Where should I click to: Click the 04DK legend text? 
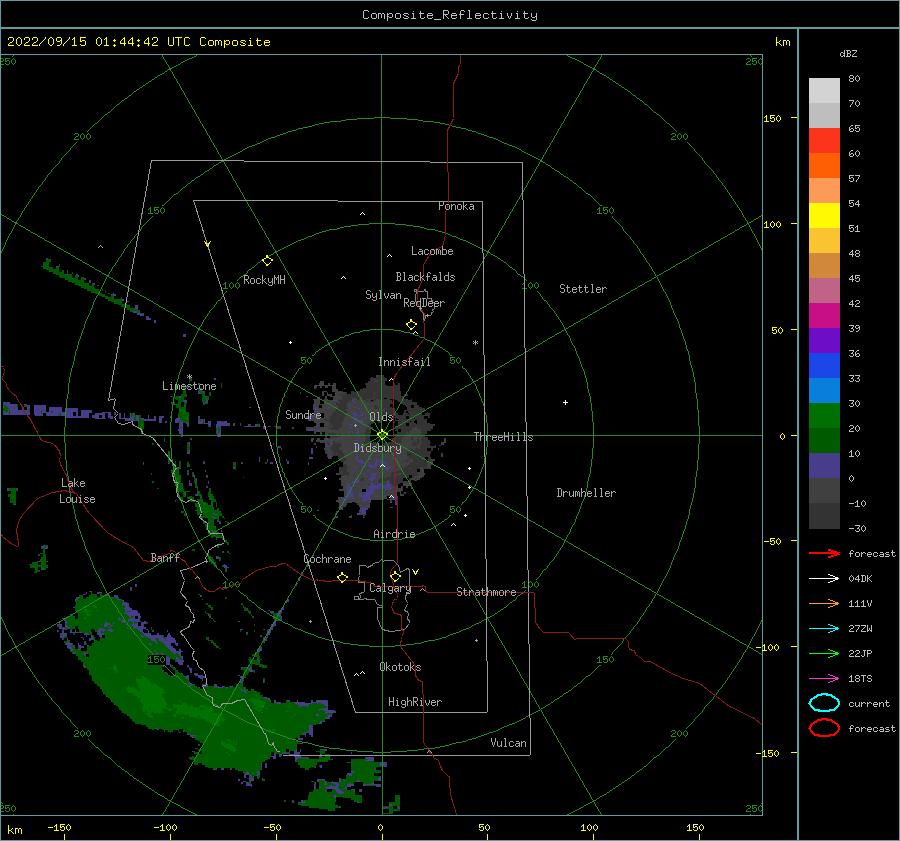[860, 578]
